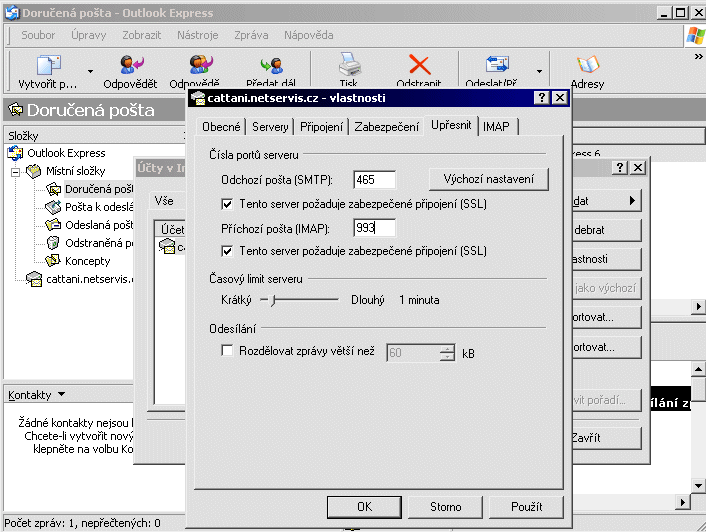Click the Zavřít button in accounts dialog
The height and width of the screenshot is (532, 706).
(607, 438)
